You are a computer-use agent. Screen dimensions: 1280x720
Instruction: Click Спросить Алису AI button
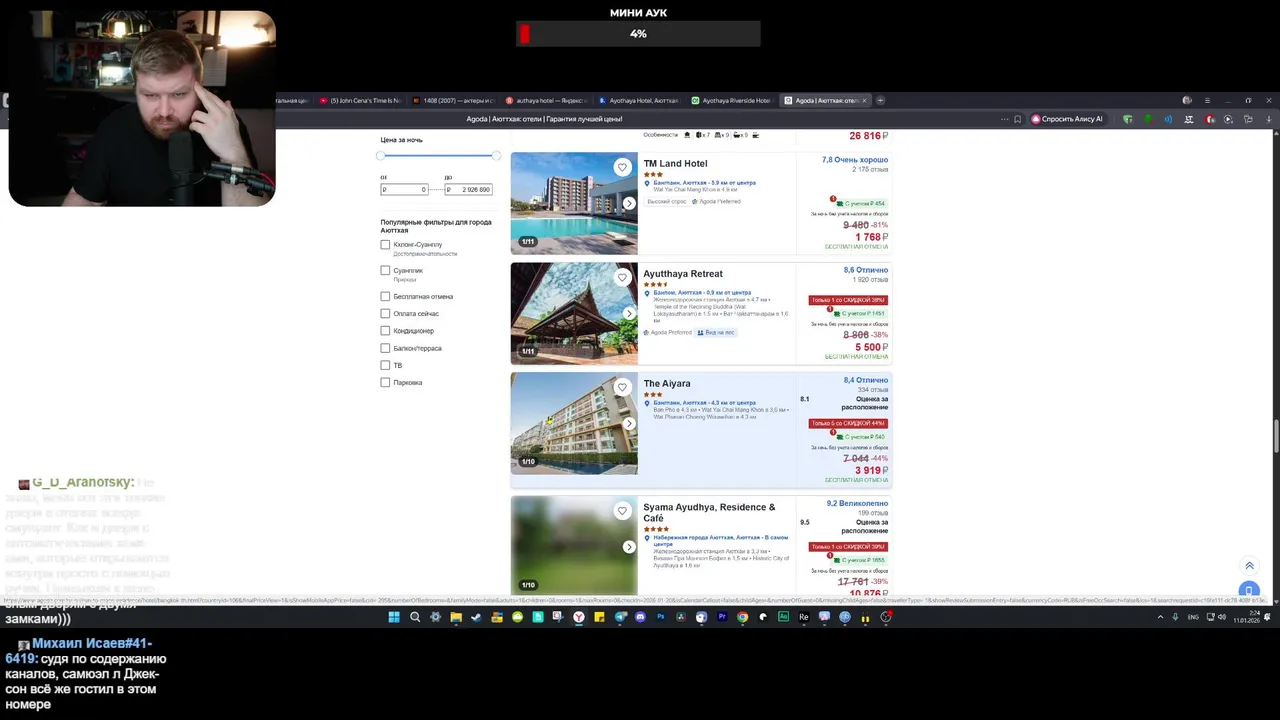click(1067, 119)
